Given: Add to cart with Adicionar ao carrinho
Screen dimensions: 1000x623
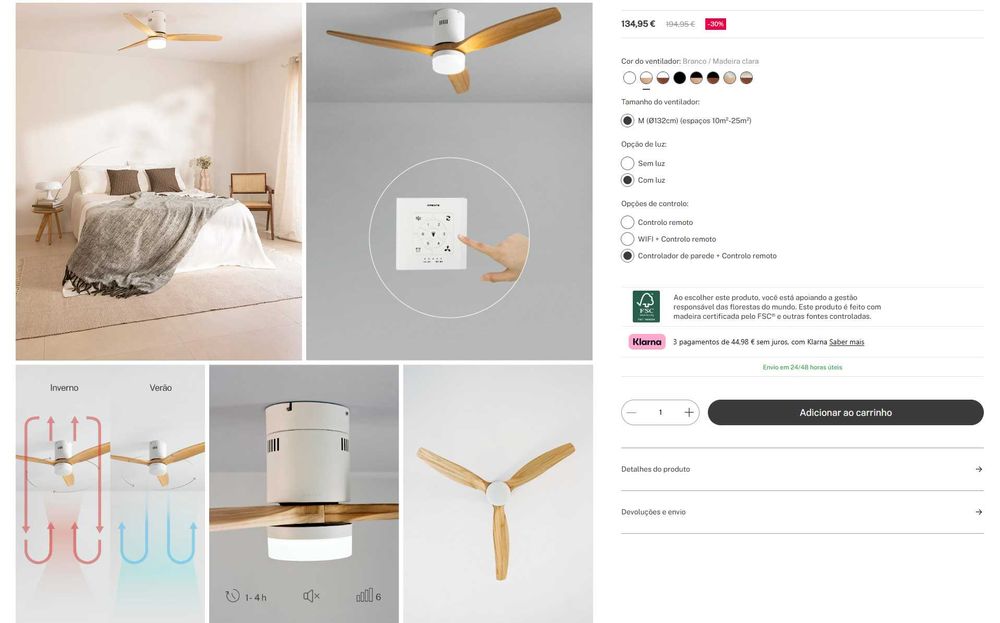Looking at the screenshot, I should (846, 413).
